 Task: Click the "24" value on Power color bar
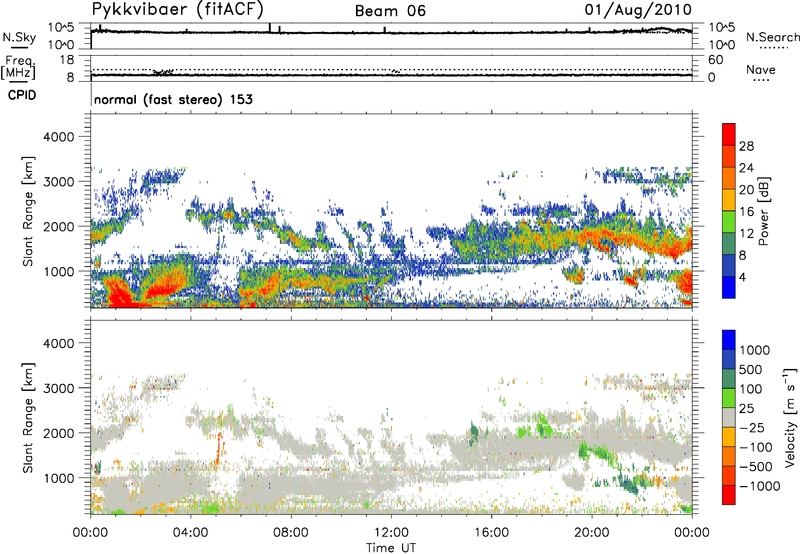pyautogui.click(x=746, y=168)
